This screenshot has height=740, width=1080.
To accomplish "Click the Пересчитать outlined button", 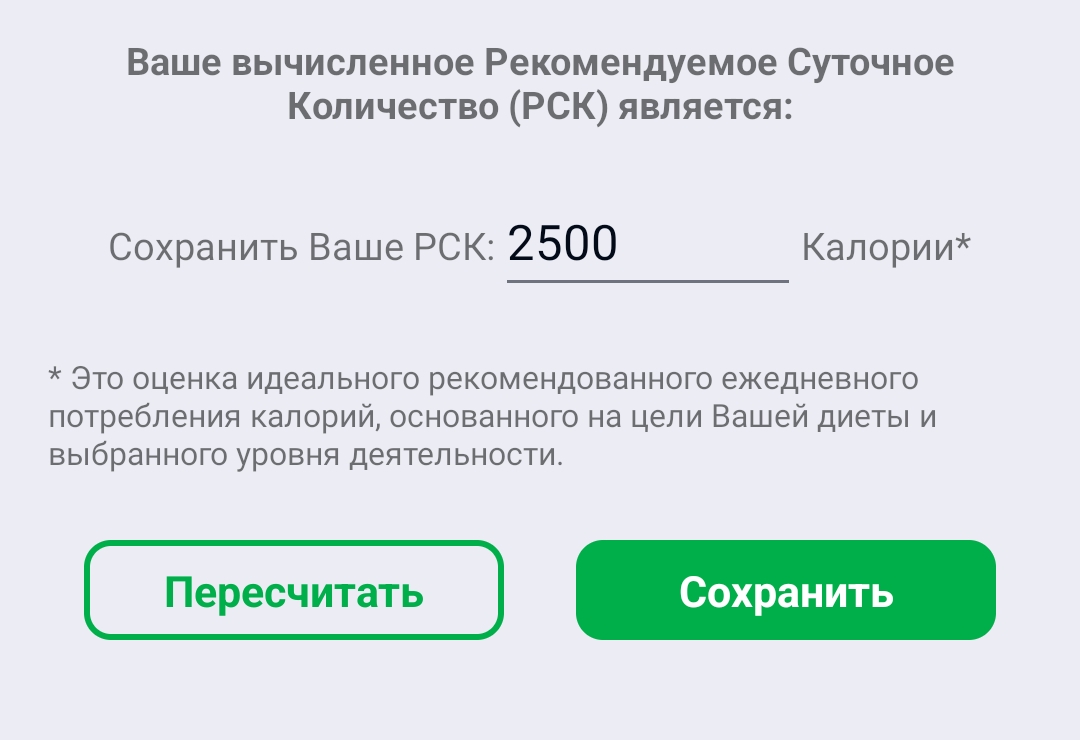I will 294,590.
